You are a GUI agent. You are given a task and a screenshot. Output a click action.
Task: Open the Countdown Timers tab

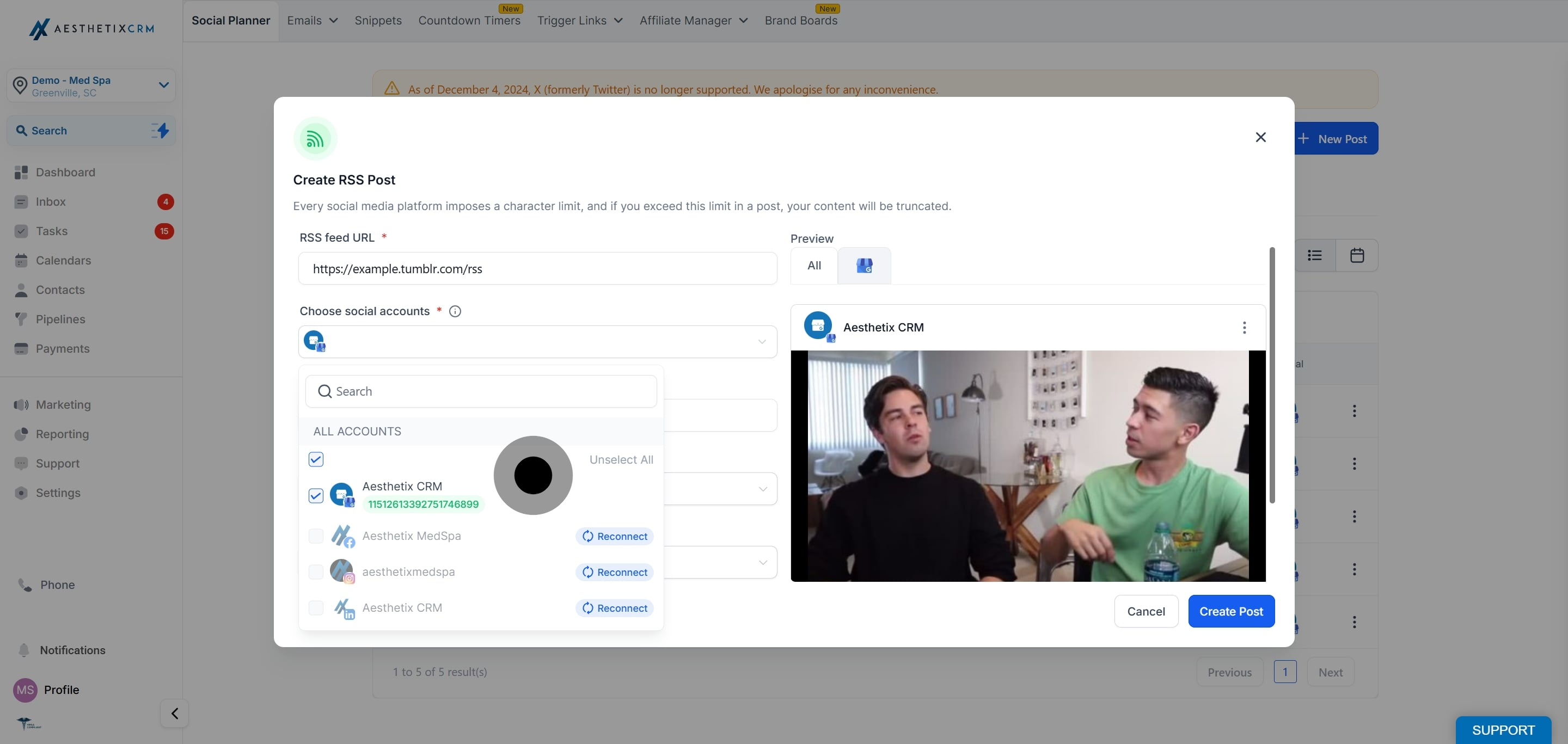click(x=469, y=21)
